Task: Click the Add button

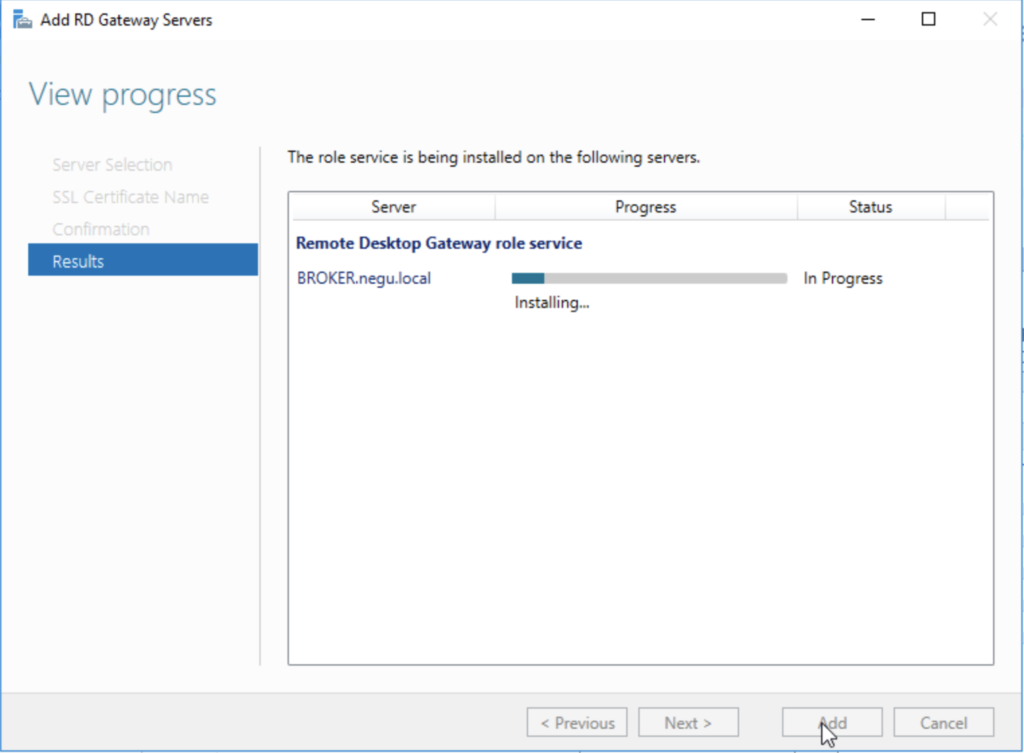Action: [x=832, y=723]
